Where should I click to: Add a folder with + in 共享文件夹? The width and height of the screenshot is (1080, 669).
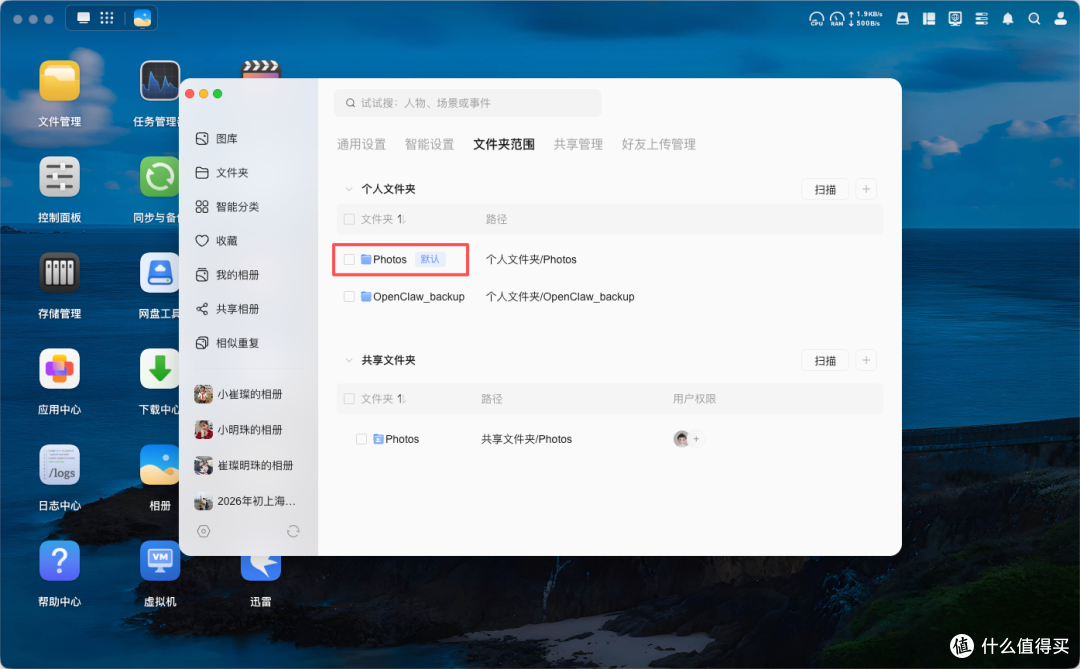[866, 360]
